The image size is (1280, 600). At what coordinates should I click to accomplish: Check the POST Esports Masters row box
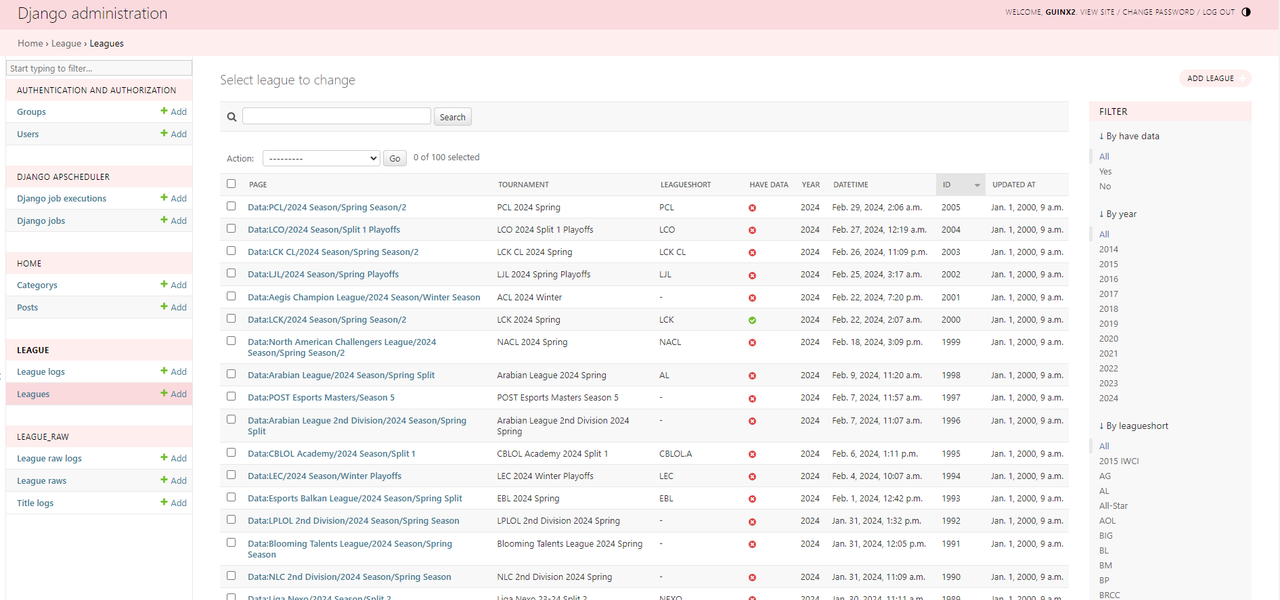[232, 397]
